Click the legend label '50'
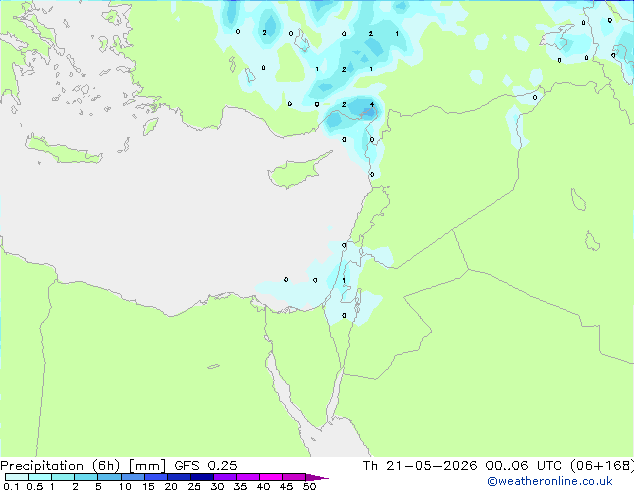The height and width of the screenshot is (490, 634). 309,486
